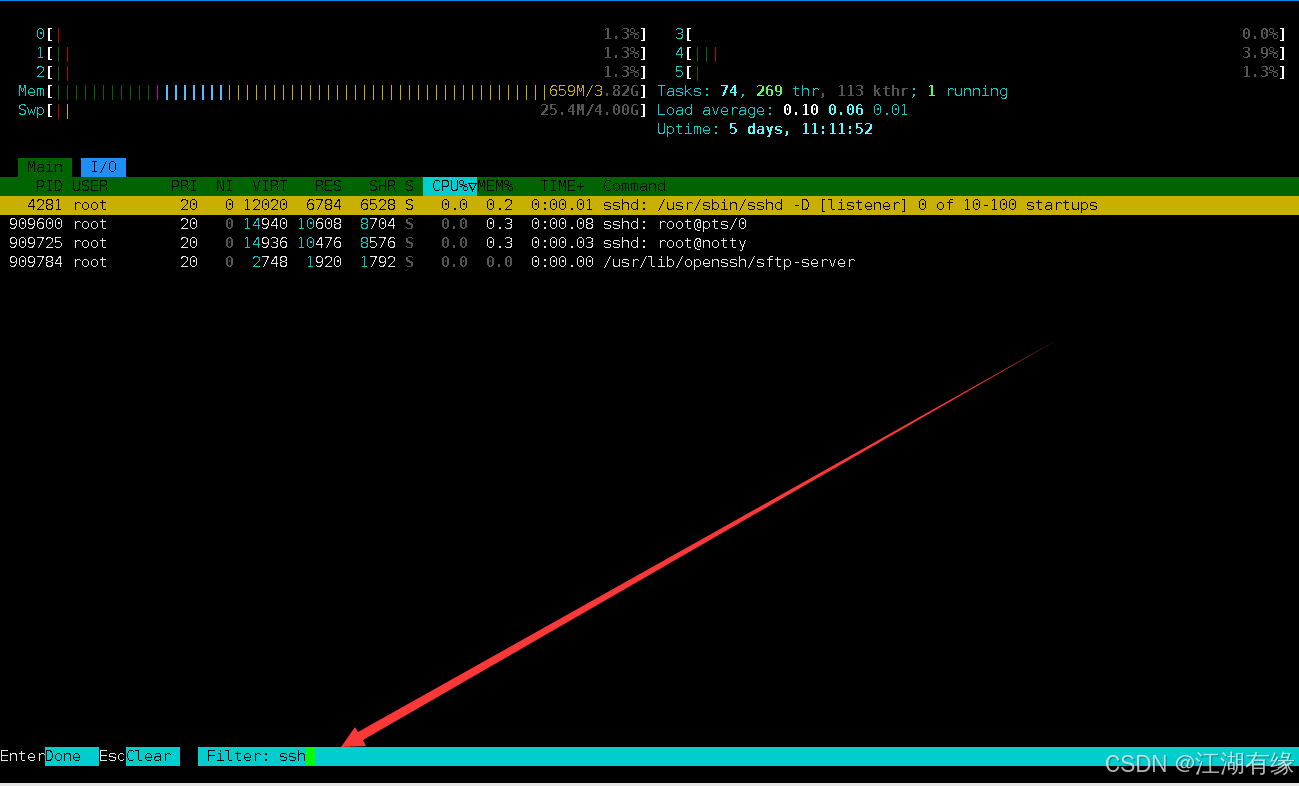
Task: Switch to the Main tab
Action: (x=44, y=167)
